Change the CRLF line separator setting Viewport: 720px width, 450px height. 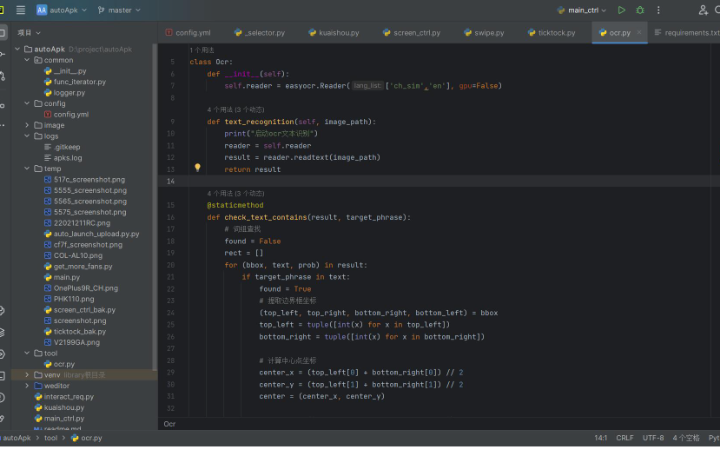click(624, 438)
